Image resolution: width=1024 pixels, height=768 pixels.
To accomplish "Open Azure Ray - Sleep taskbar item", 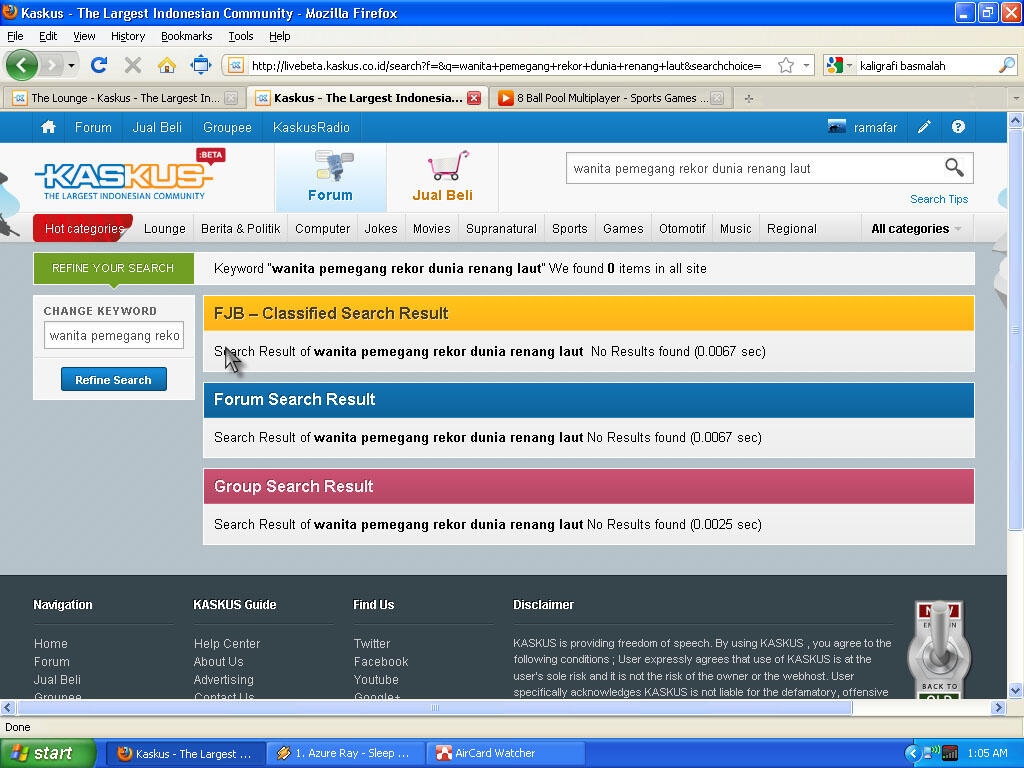I will click(345, 754).
